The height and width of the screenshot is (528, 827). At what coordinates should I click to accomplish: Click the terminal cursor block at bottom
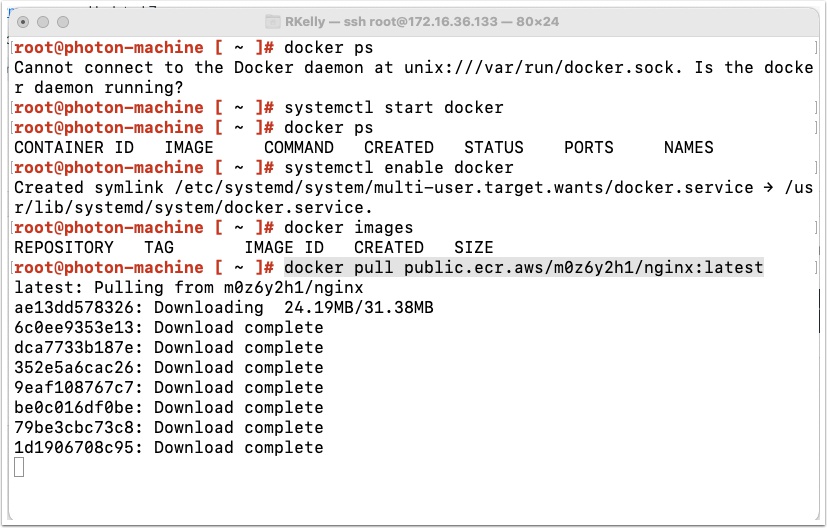pyautogui.click(x=19, y=467)
